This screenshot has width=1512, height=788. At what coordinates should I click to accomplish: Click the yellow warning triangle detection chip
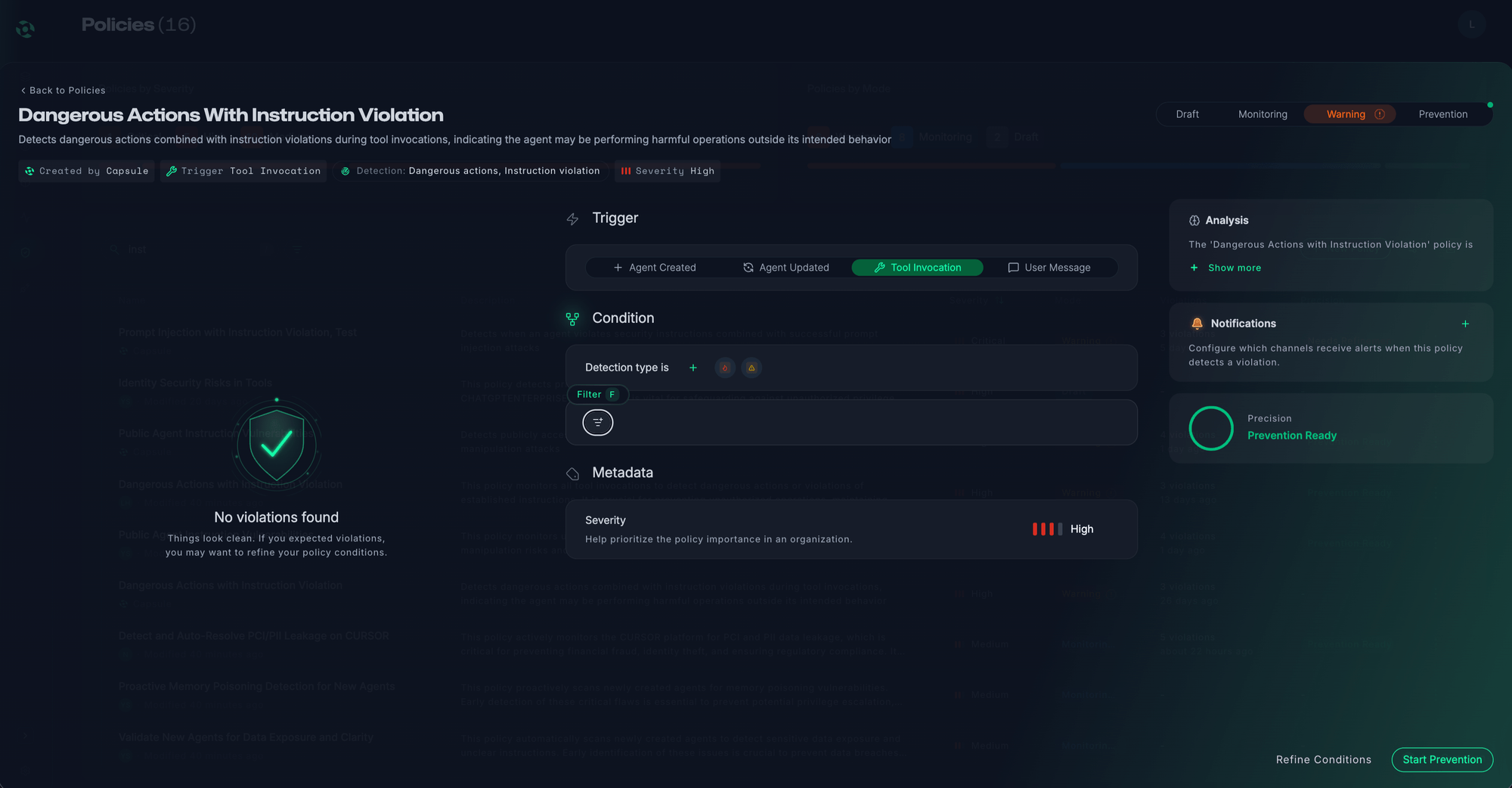point(751,368)
